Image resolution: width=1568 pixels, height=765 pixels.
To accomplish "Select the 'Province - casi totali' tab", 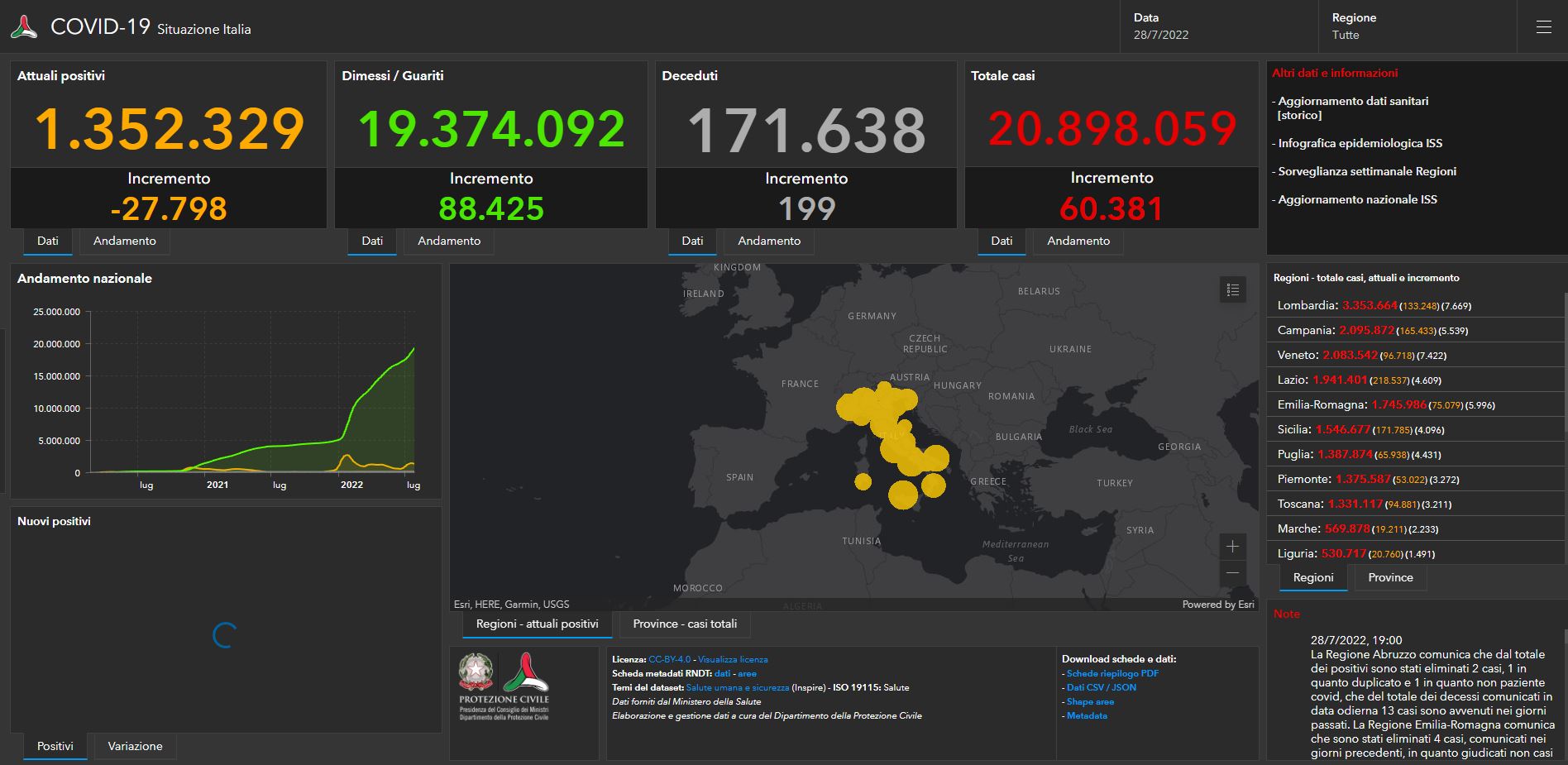I will (x=684, y=624).
